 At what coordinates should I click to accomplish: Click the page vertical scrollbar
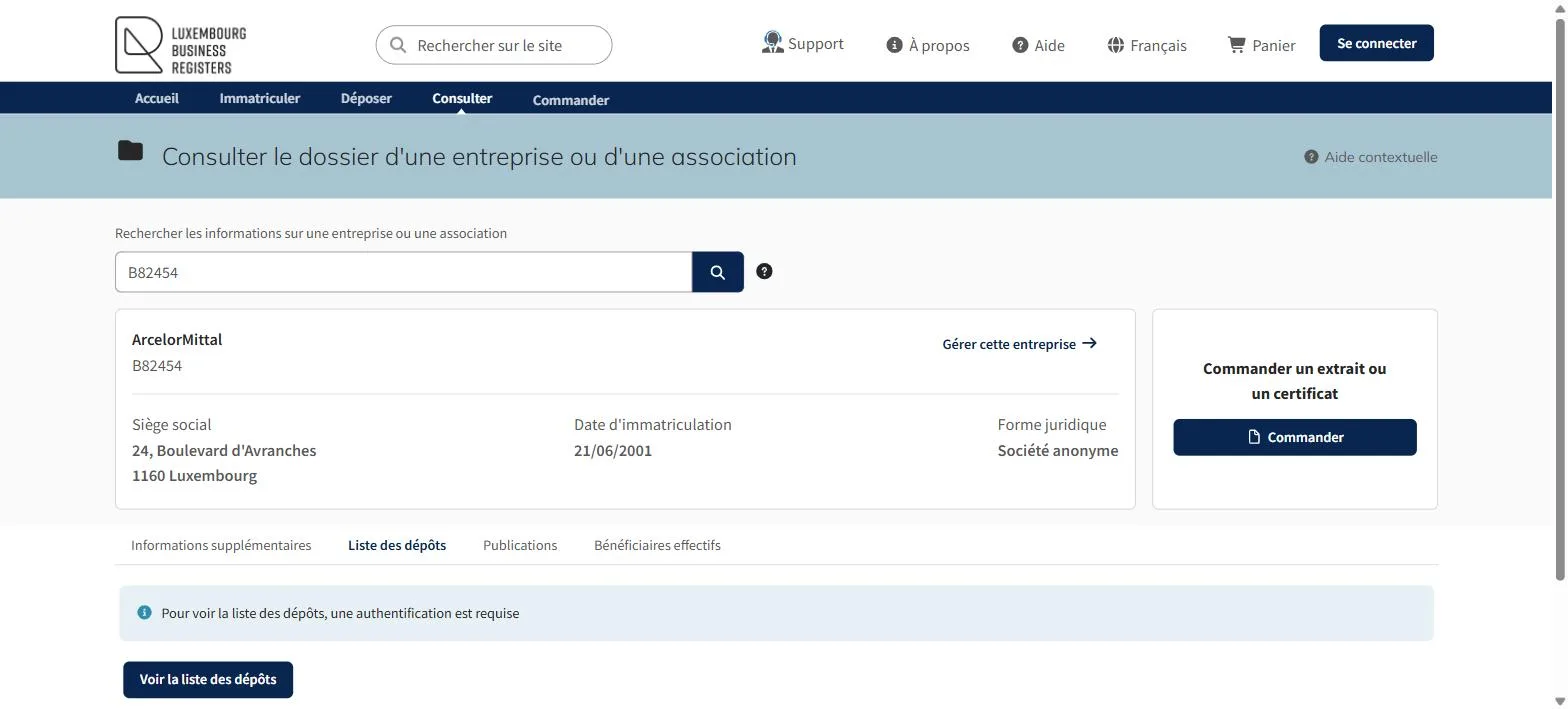point(1561,300)
